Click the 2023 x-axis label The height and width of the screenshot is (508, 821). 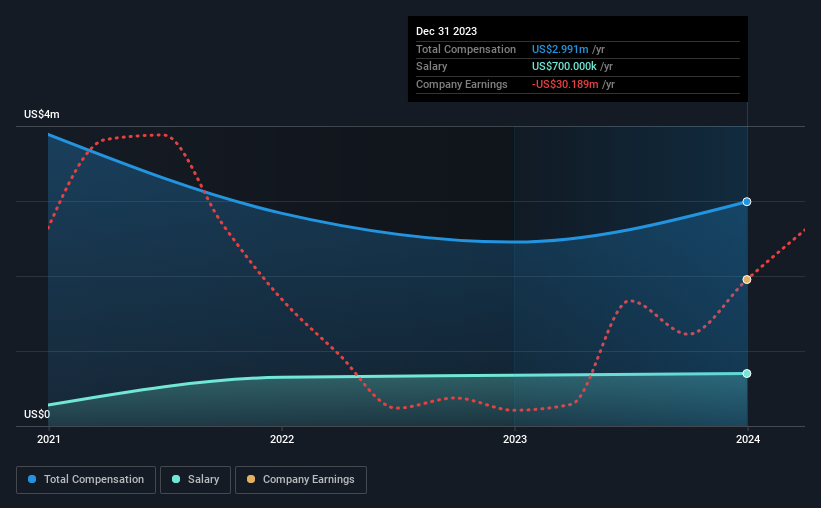pyautogui.click(x=515, y=439)
